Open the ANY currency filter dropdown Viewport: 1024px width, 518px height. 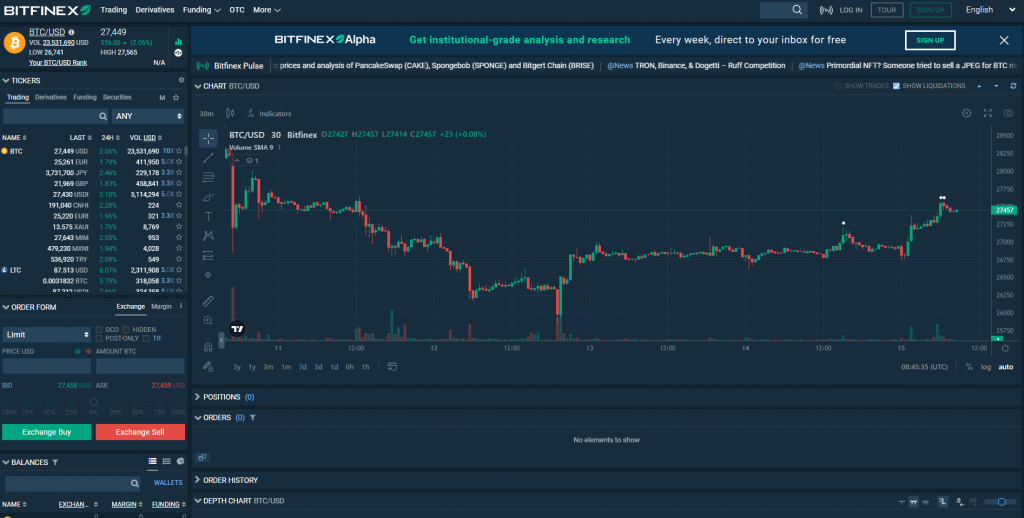tap(148, 116)
